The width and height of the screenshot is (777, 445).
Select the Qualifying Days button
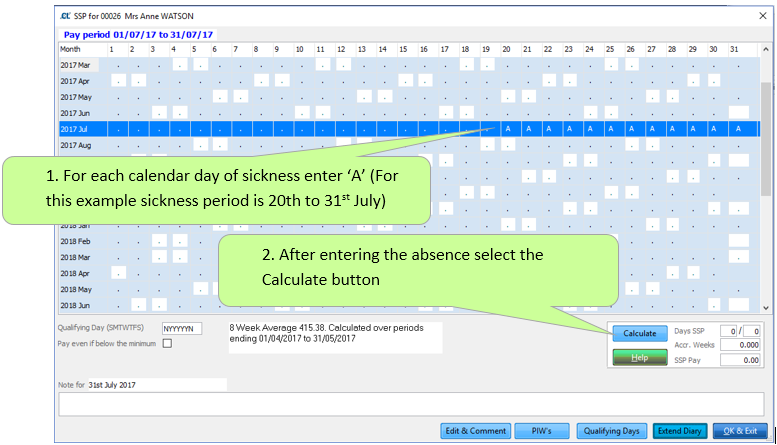[612, 431]
